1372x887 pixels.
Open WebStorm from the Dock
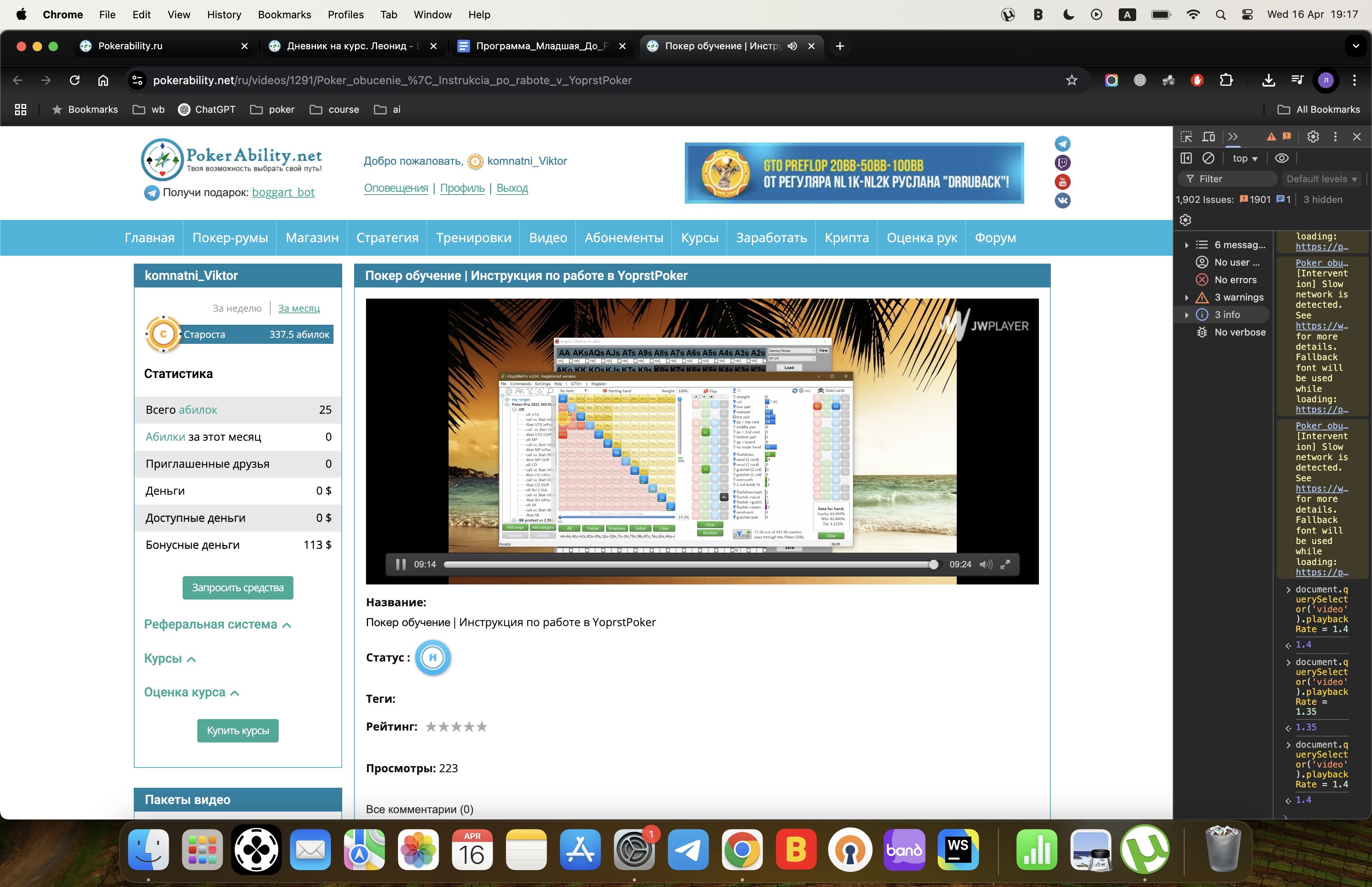[x=958, y=850]
